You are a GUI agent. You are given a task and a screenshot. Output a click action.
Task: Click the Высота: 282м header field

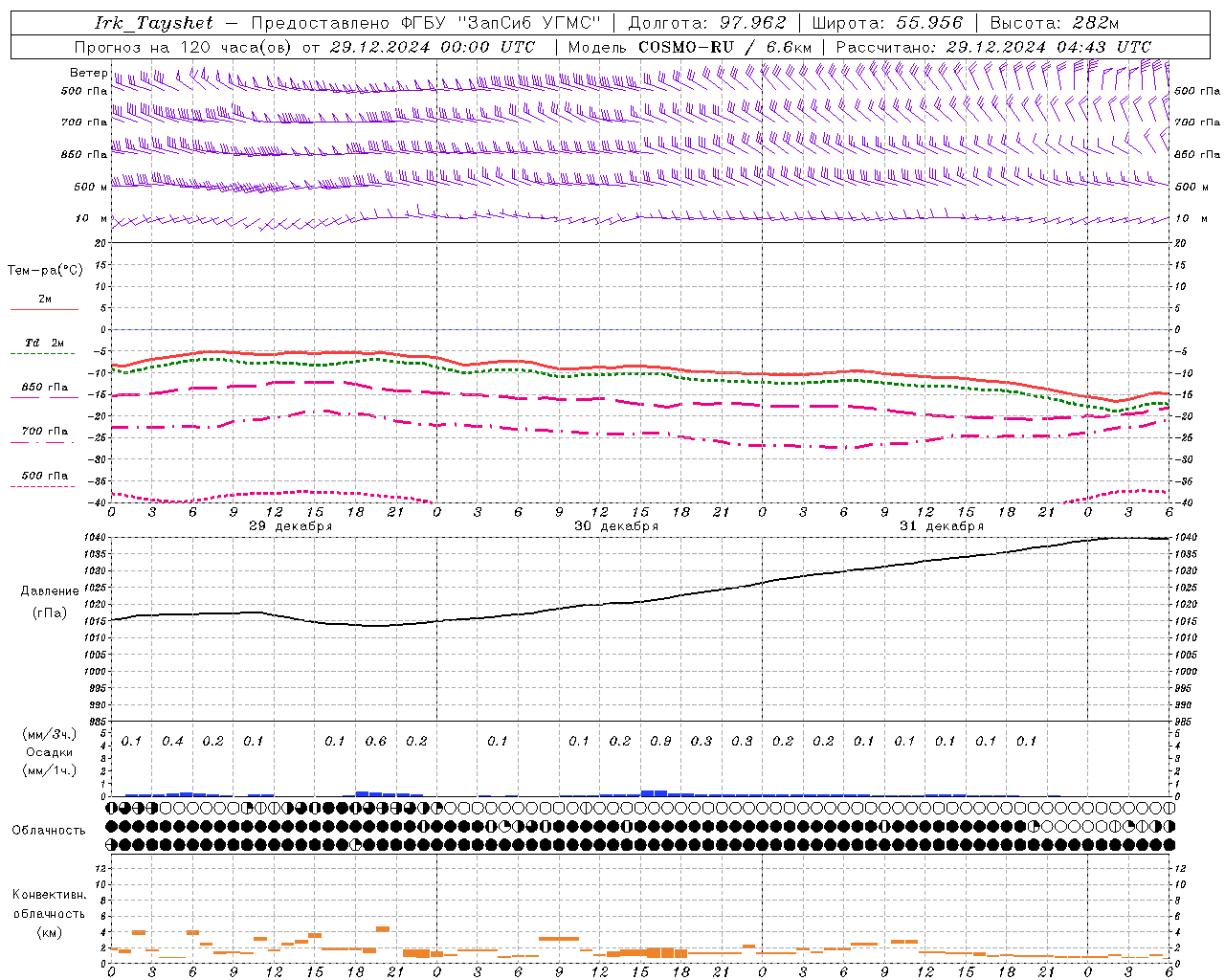pos(1054,23)
